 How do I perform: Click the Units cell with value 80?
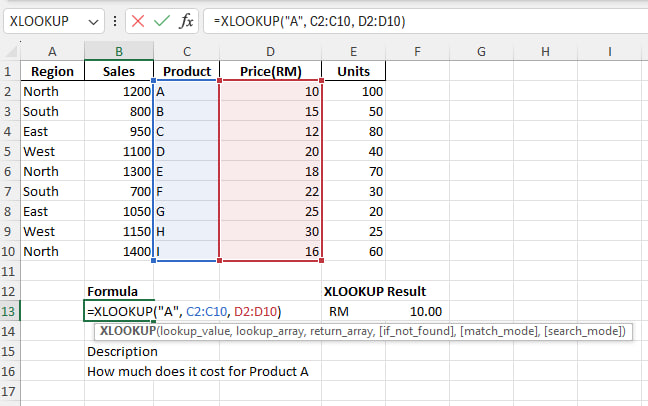(x=353, y=131)
